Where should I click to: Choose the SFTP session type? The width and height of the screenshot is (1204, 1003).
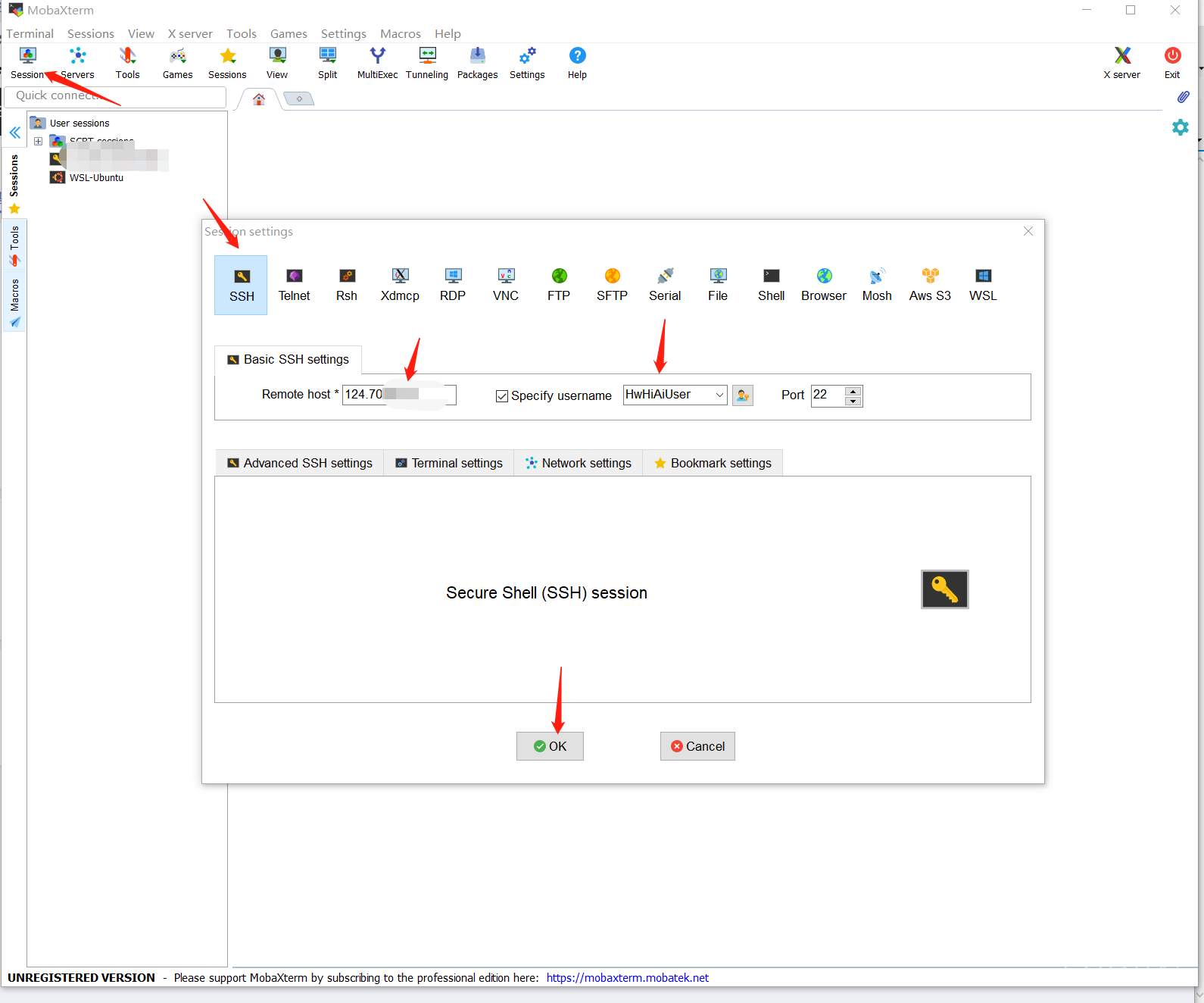612,285
